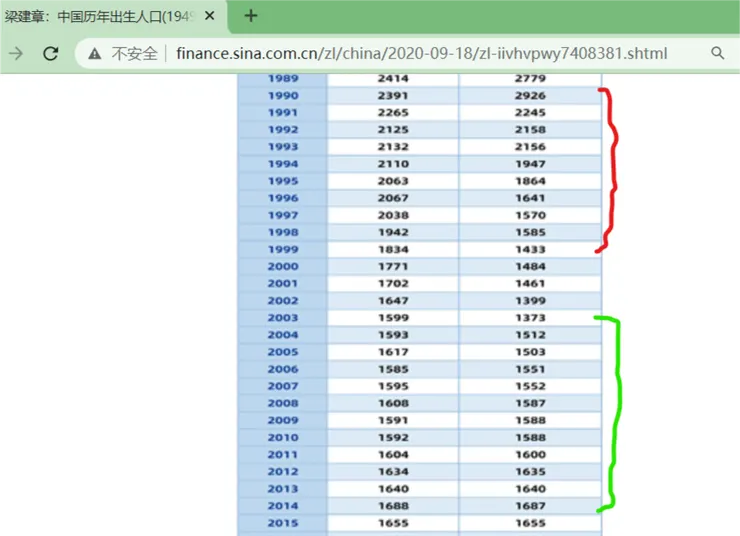Click value 2779 in 1989 row
This screenshot has height=536, width=740.
tap(530, 79)
